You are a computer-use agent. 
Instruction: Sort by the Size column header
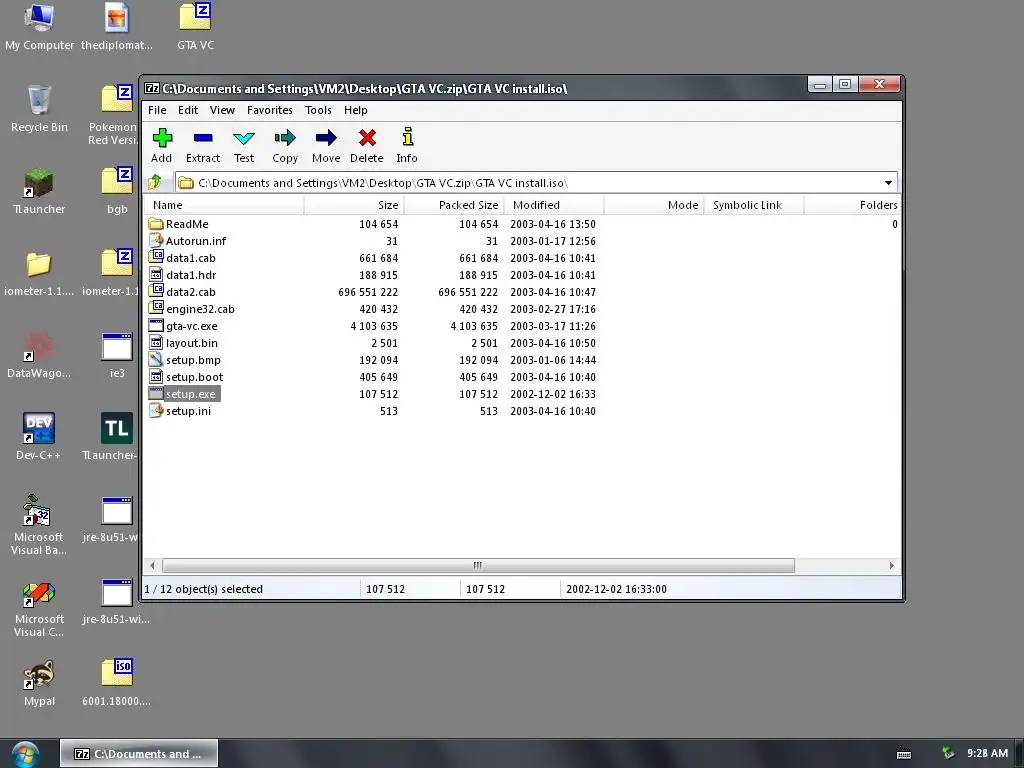tap(354, 205)
